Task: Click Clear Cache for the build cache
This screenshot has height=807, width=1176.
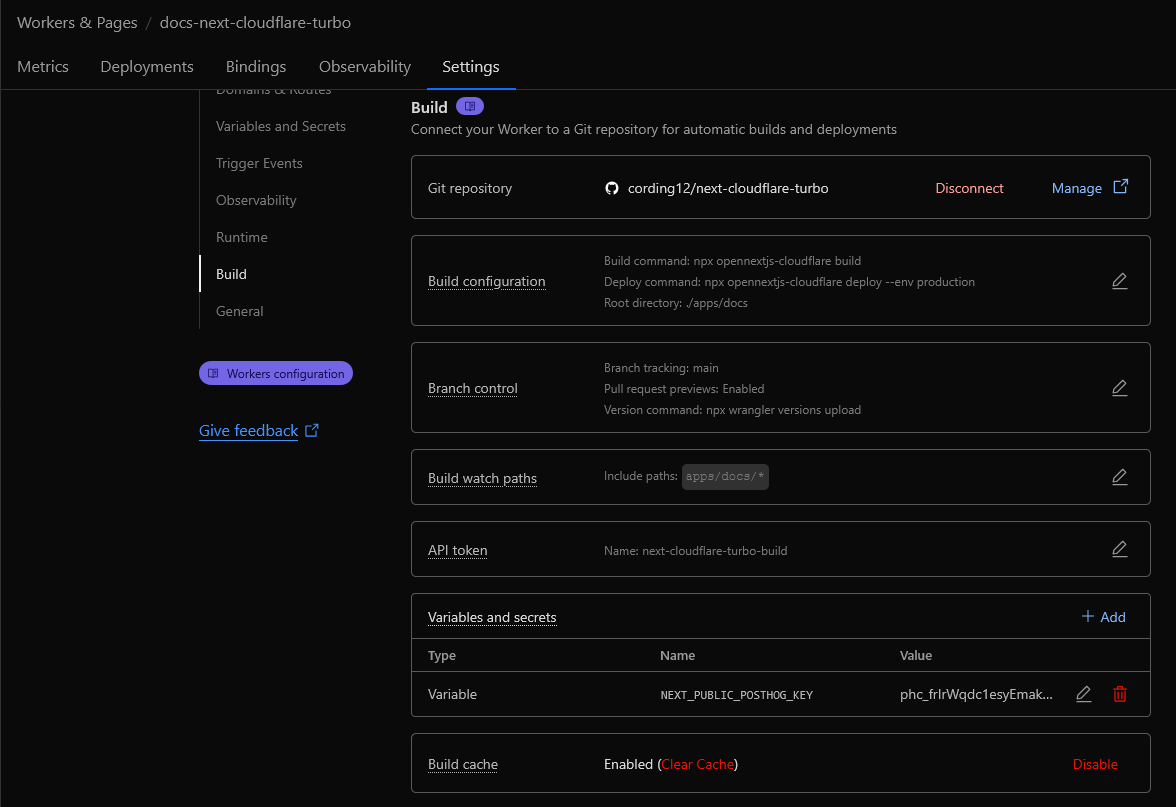Action: [698, 764]
